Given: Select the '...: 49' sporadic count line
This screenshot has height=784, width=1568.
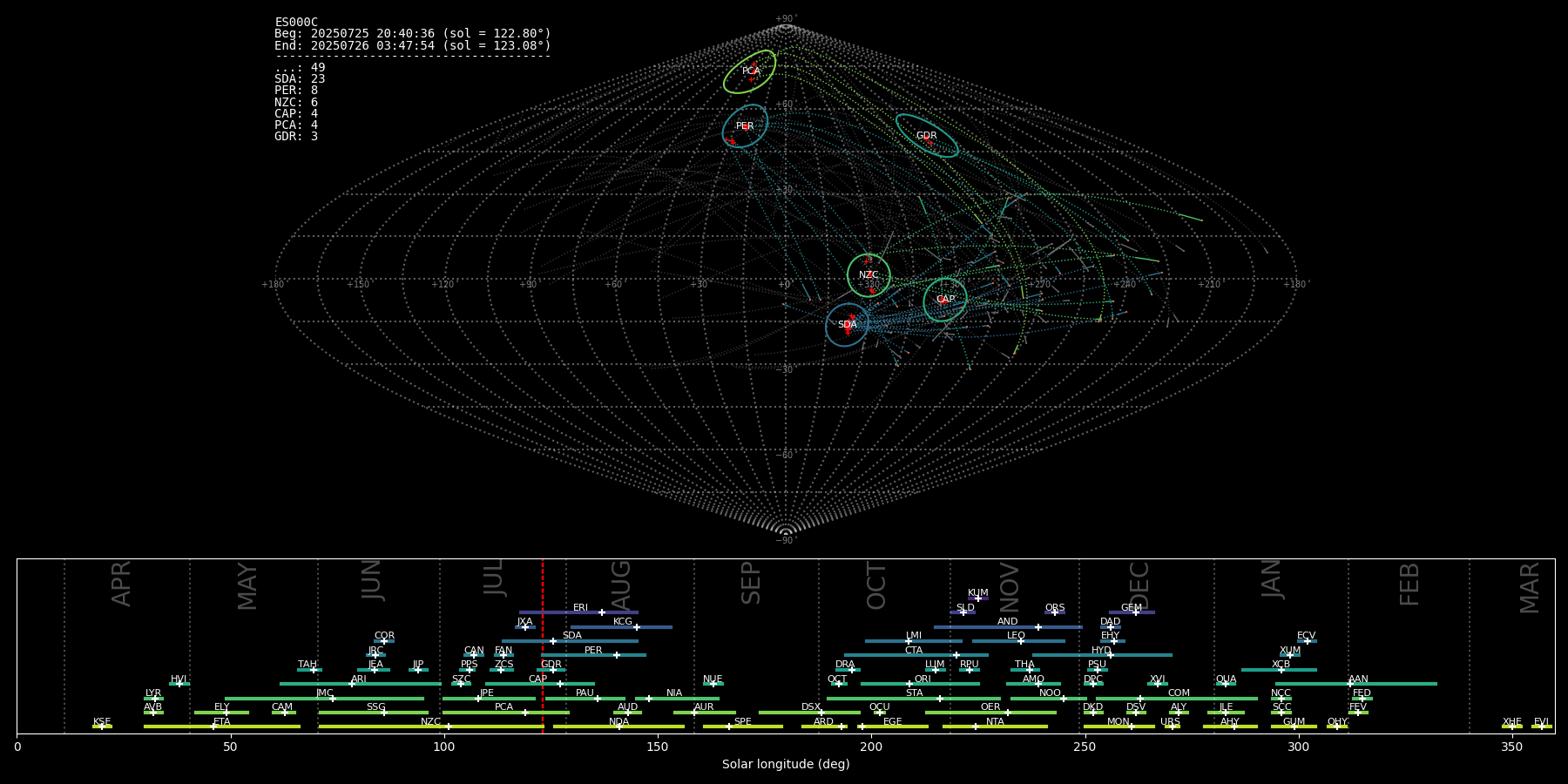Looking at the screenshot, I should pos(300,68).
